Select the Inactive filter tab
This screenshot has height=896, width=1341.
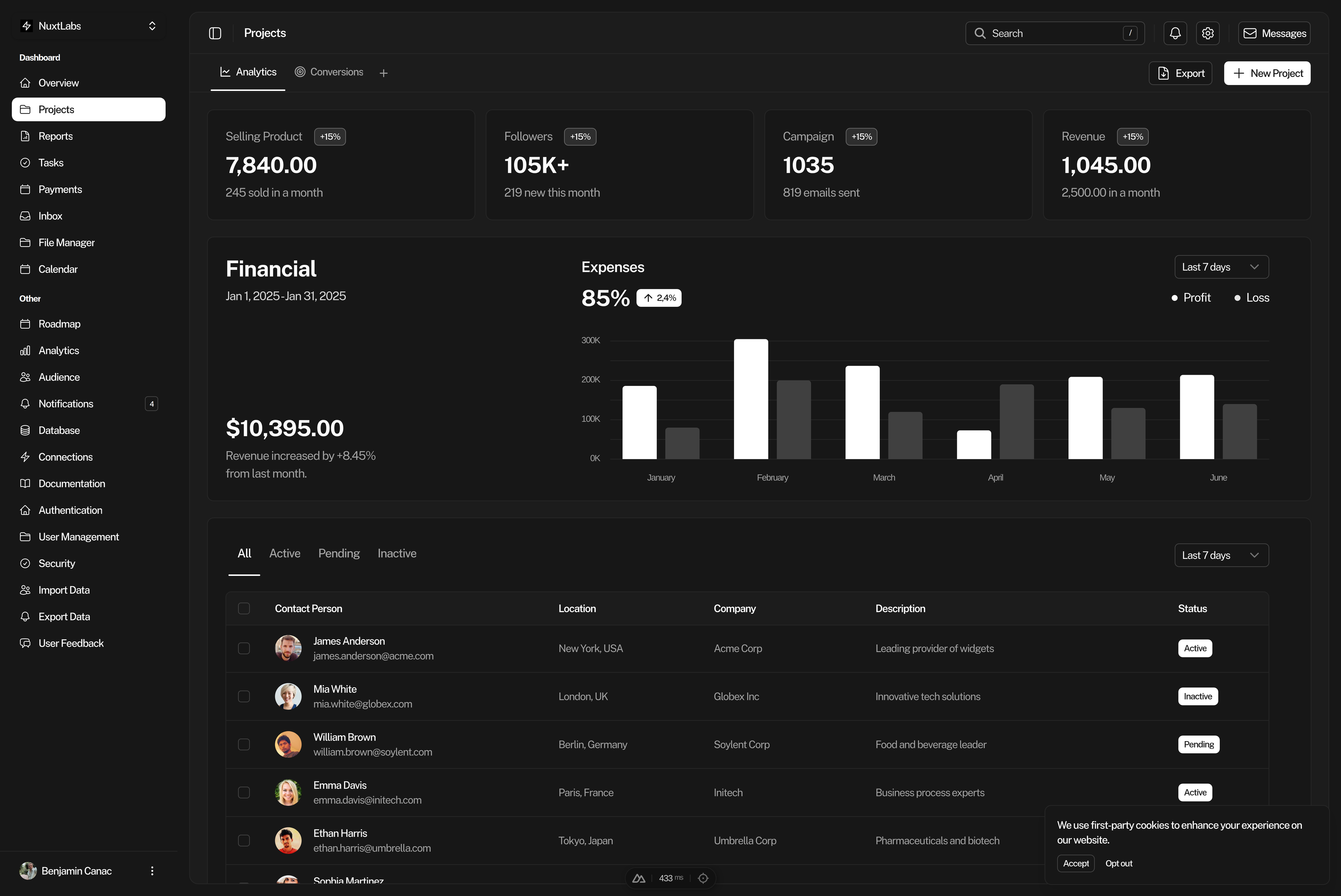(397, 553)
